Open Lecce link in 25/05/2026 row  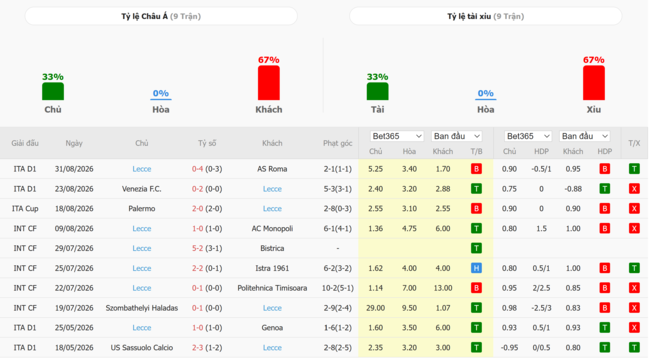142,328
